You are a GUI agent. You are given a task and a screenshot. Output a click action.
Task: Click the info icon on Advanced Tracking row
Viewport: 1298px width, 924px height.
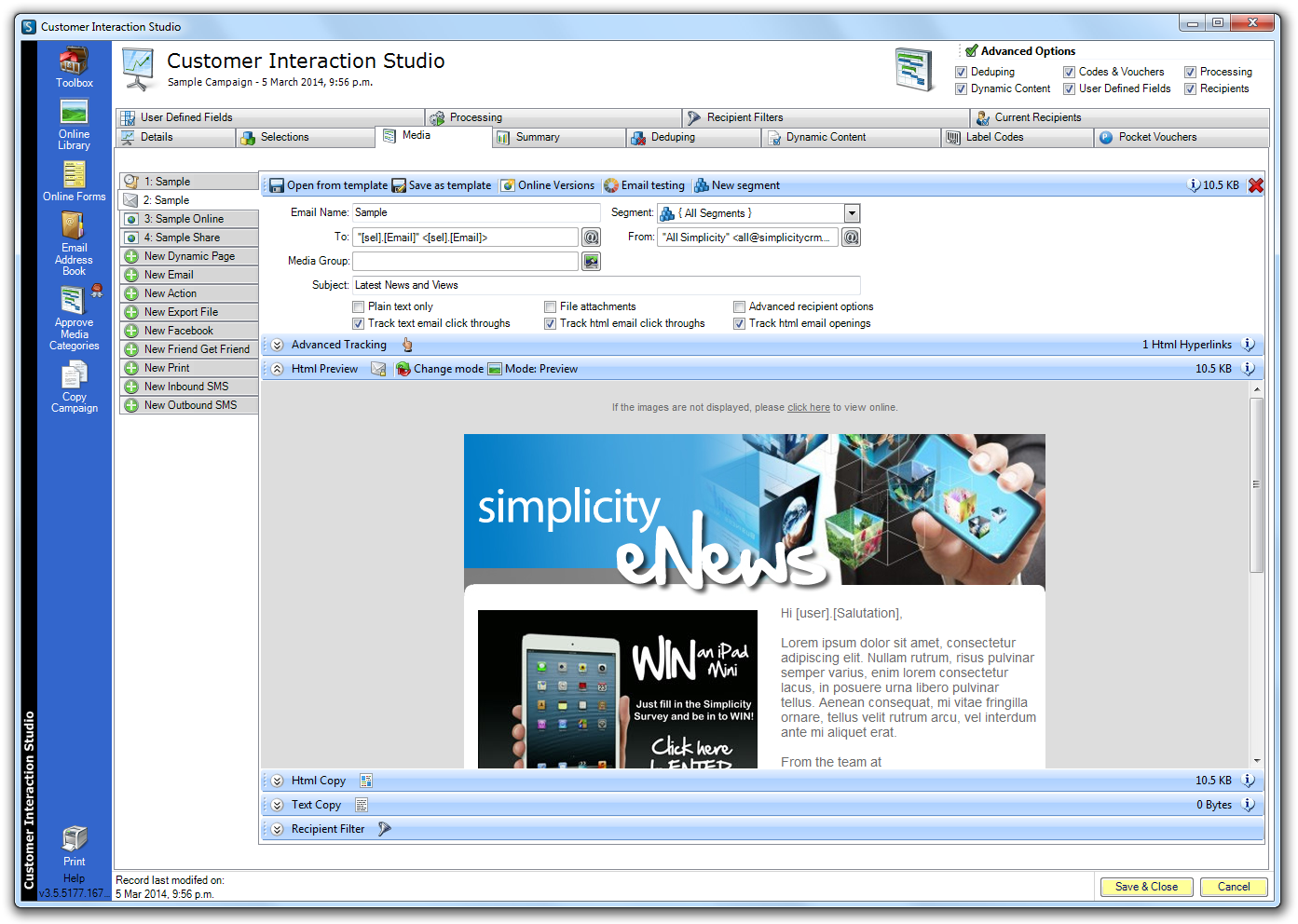click(x=1249, y=345)
